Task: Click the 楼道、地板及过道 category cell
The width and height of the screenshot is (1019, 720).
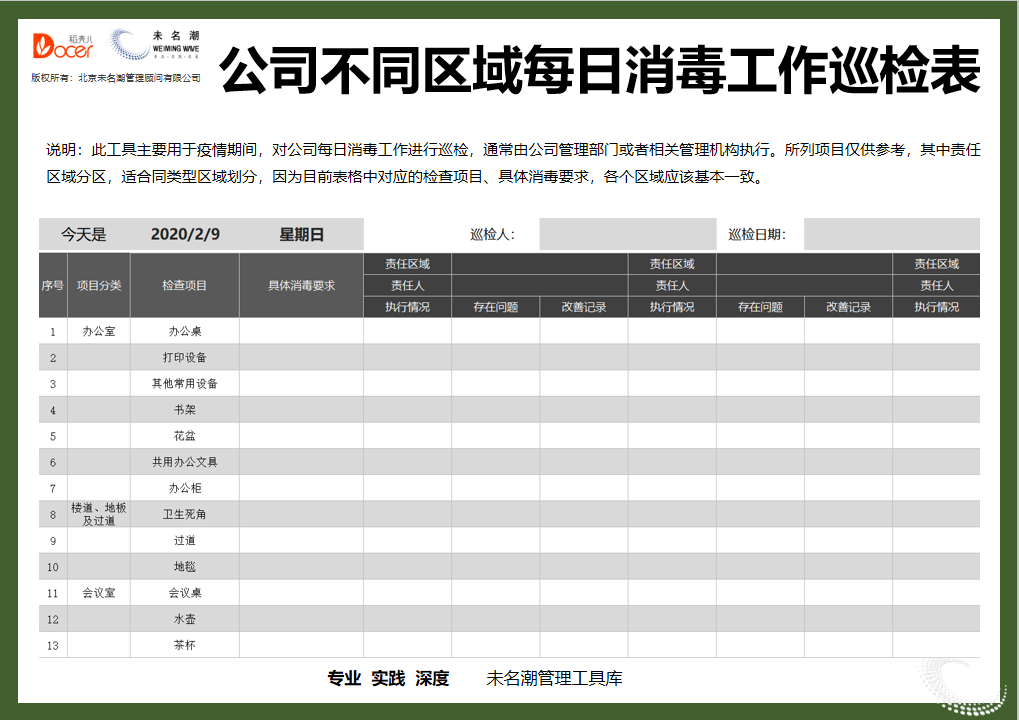Action: [97, 513]
